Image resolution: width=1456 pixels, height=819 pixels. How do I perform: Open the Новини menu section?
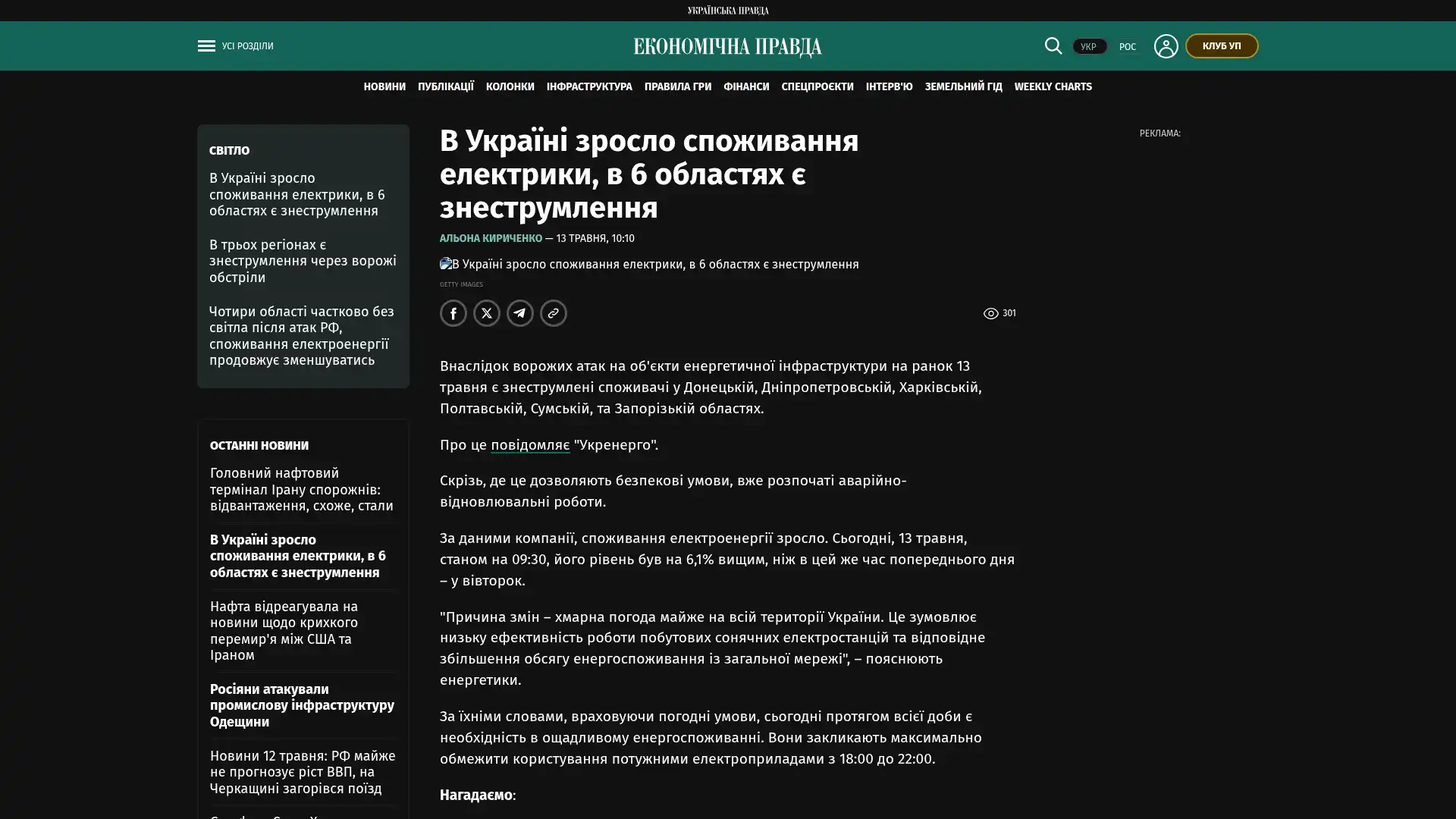tap(384, 86)
